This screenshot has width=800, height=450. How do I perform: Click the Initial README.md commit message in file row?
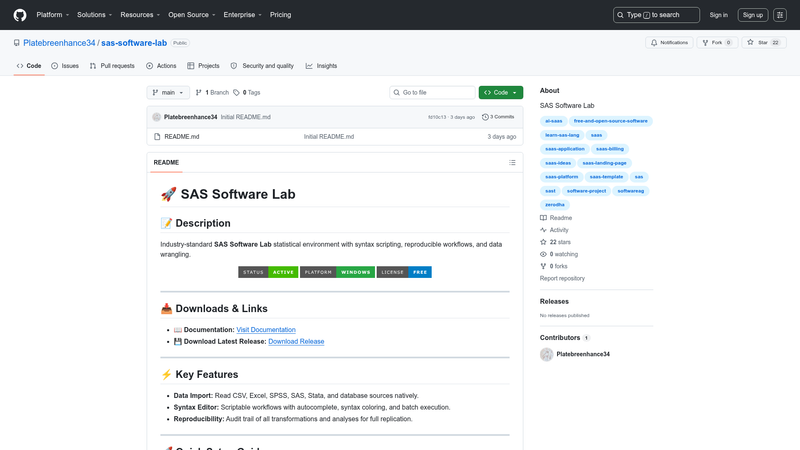pyautogui.click(x=329, y=137)
